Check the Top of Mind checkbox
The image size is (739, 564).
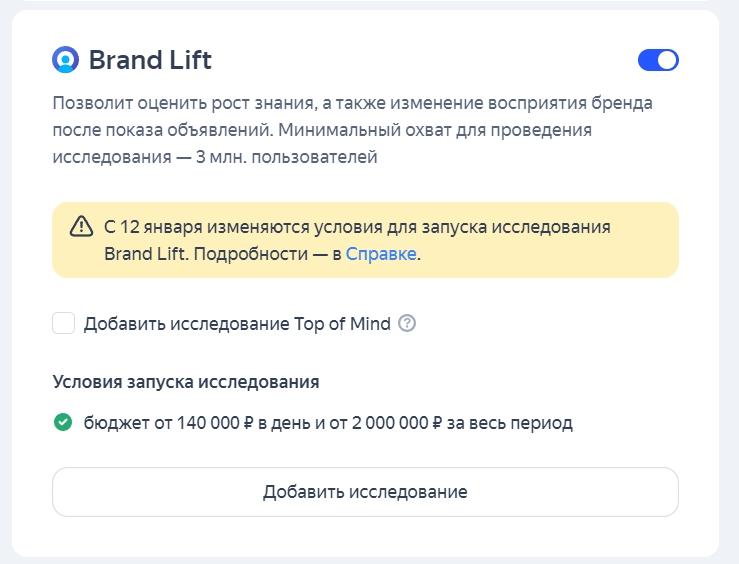click(64, 323)
